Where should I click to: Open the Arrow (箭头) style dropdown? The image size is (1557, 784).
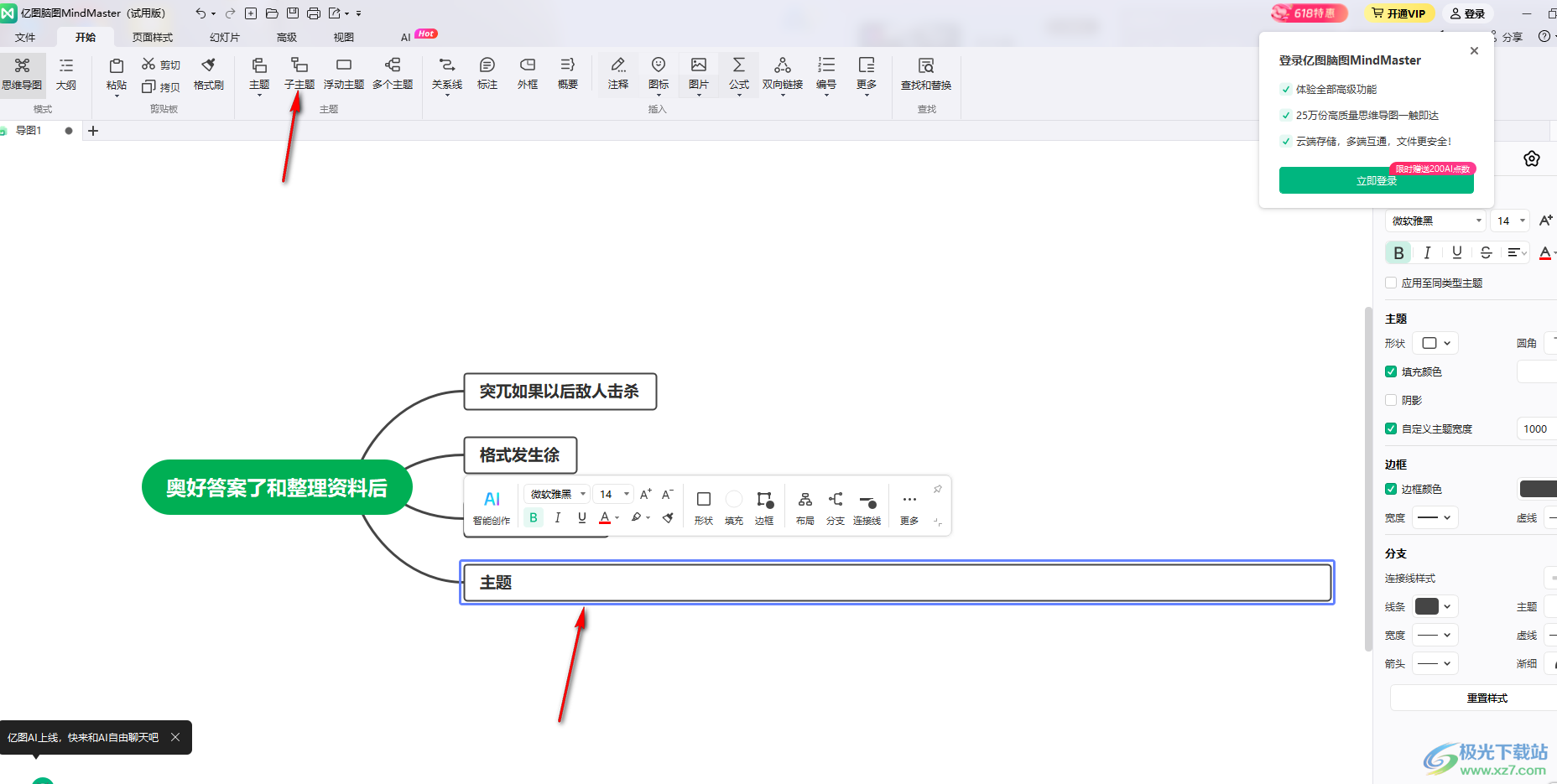tap(1435, 663)
